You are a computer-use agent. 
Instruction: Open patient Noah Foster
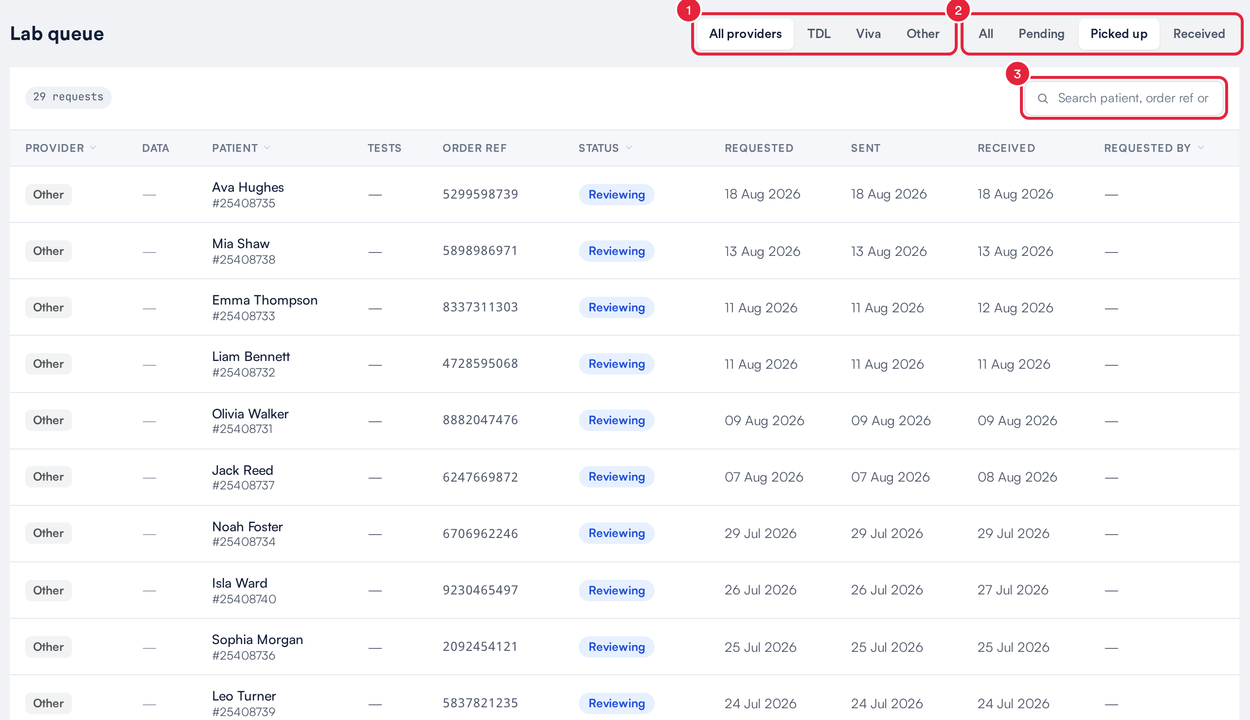click(x=248, y=527)
